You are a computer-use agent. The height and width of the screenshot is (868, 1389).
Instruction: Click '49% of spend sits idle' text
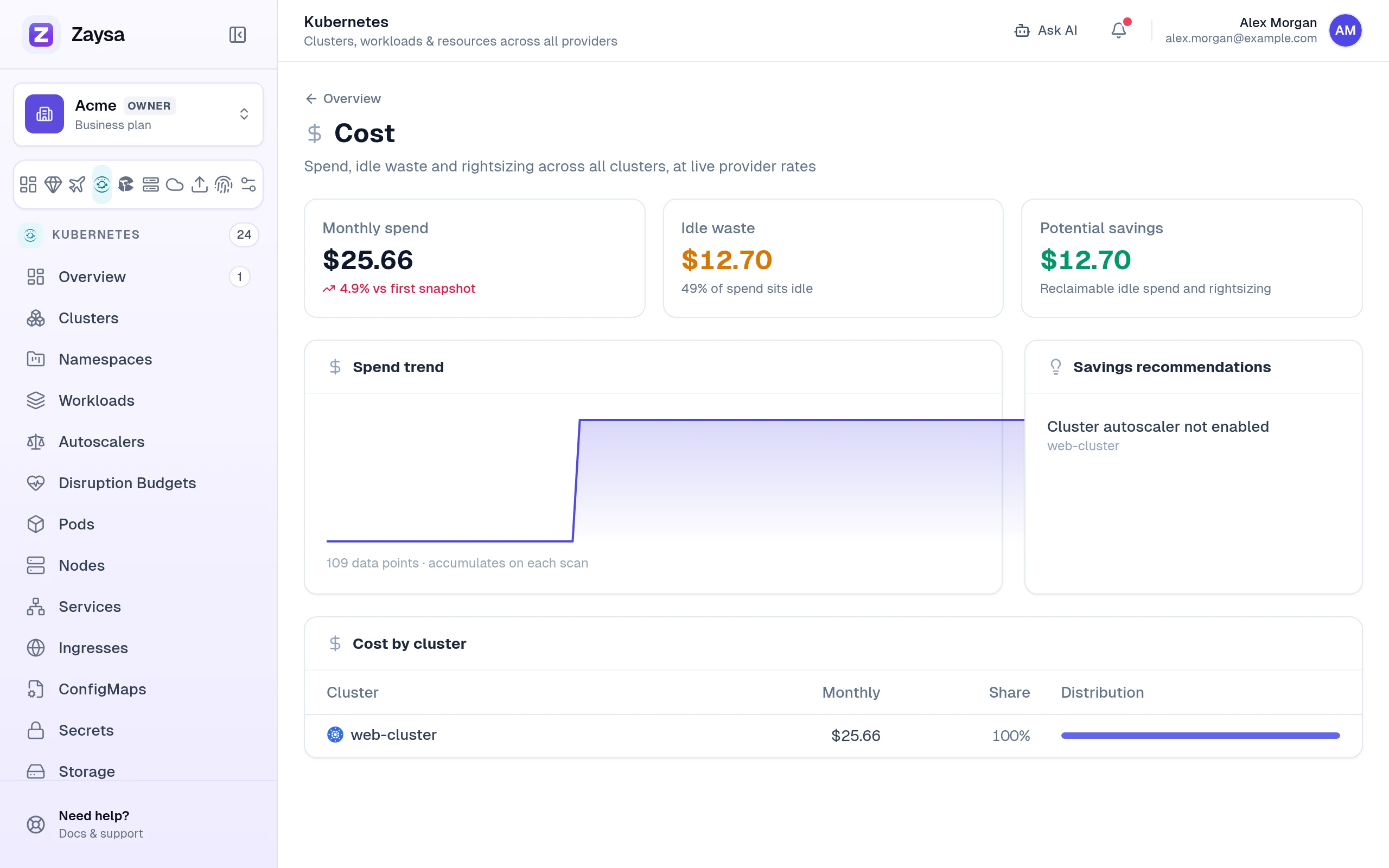[x=747, y=289]
